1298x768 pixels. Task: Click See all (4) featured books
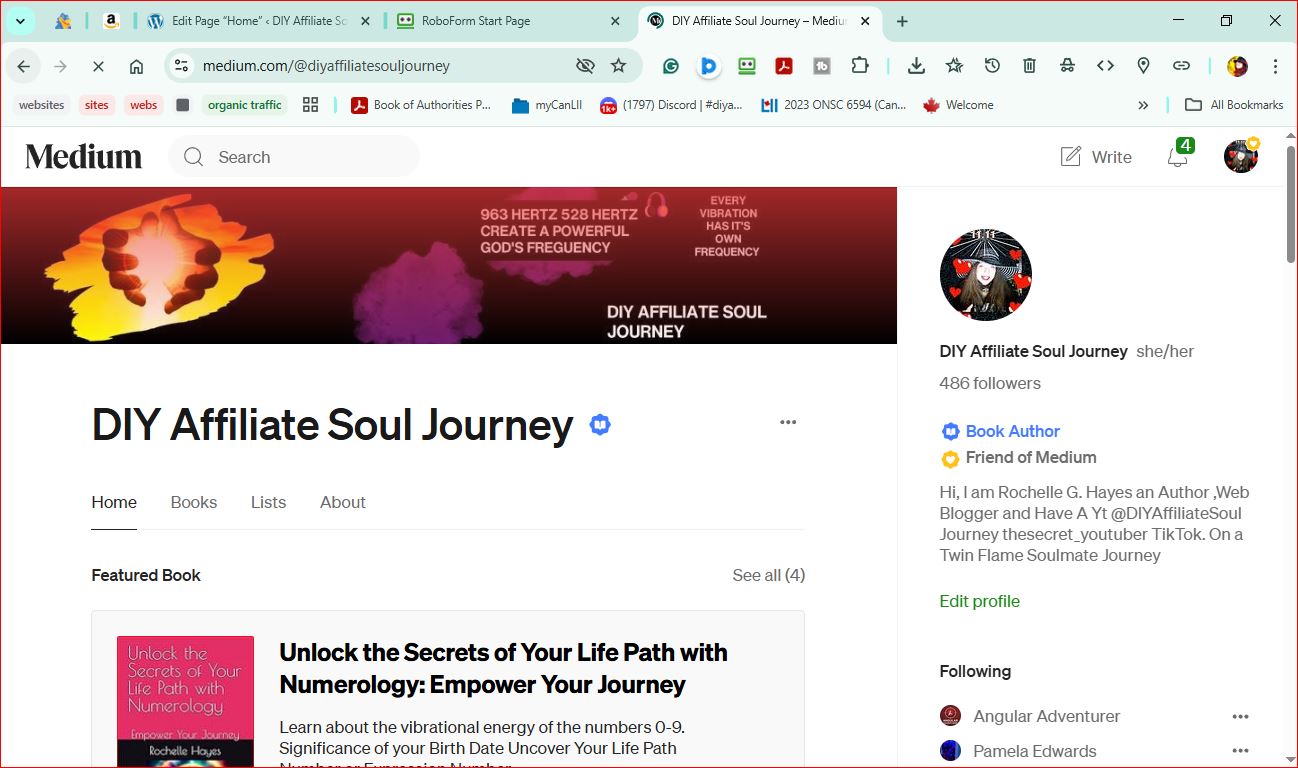click(768, 575)
